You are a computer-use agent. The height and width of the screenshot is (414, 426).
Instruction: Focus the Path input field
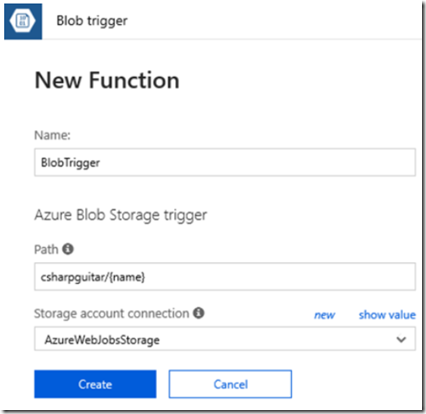225,277
